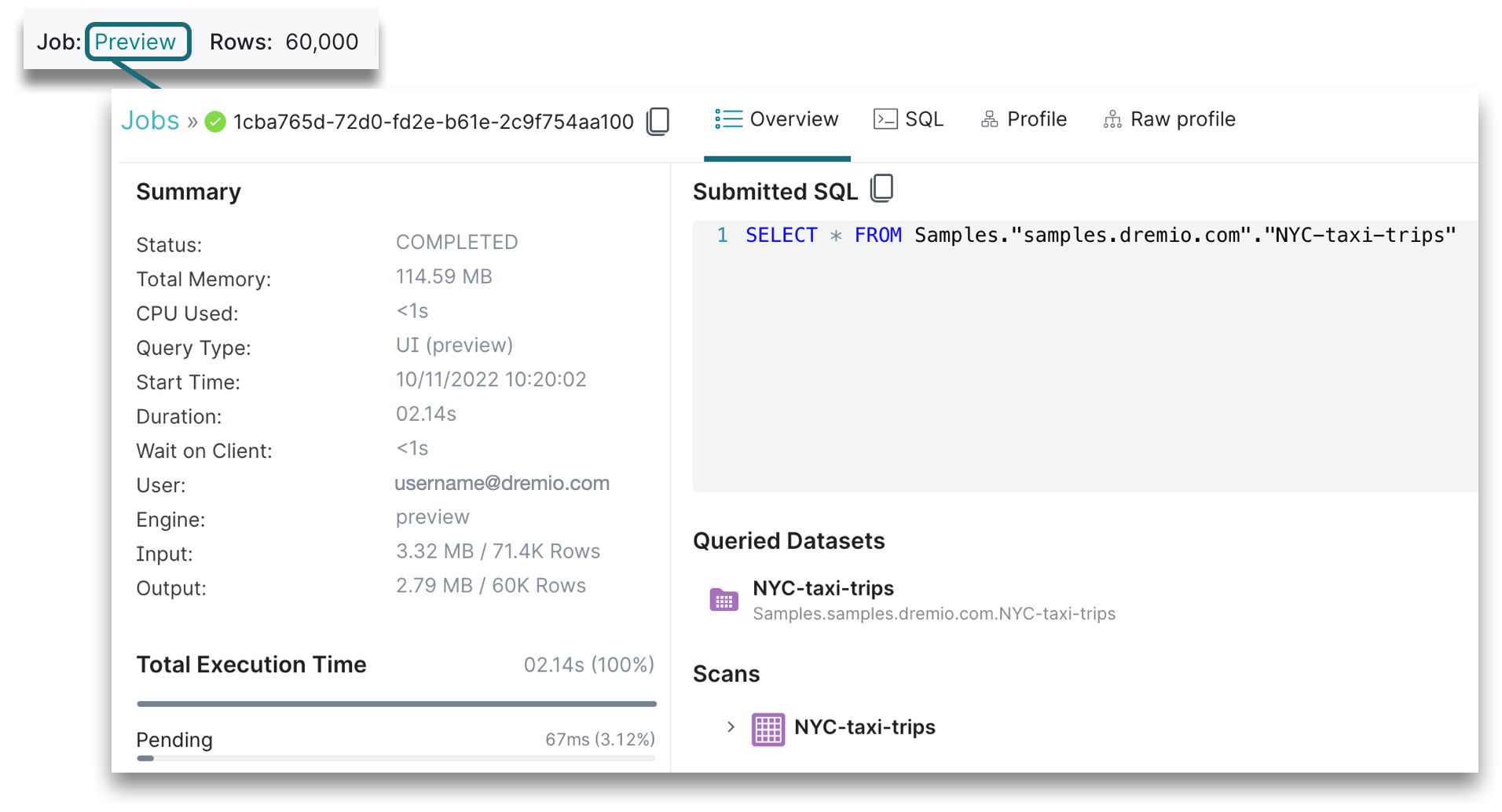The height and width of the screenshot is (812, 1502).
Task: Click the Pending phase progress bar
Action: click(x=396, y=758)
